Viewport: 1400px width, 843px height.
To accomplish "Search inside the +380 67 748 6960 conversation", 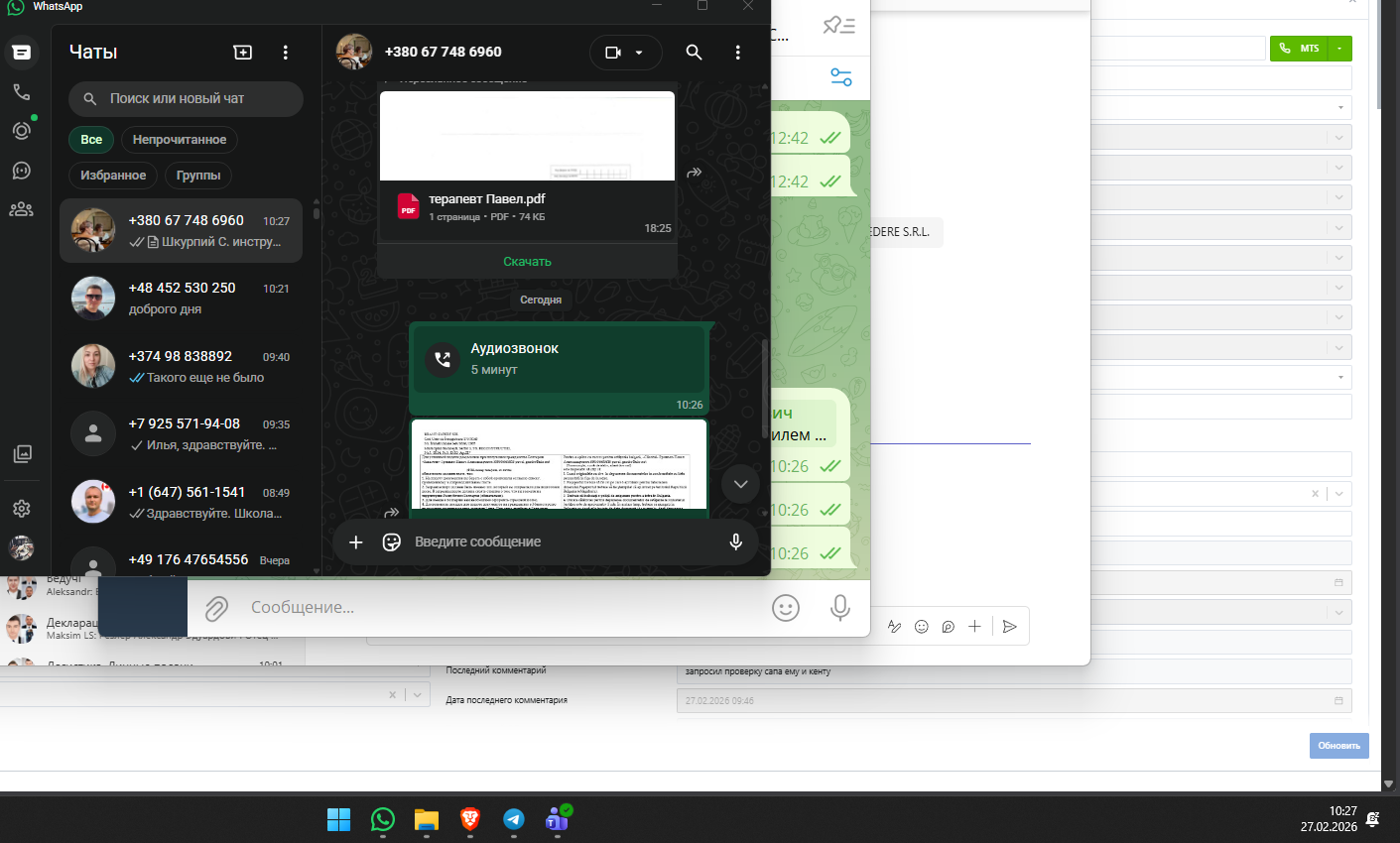I will pyautogui.click(x=695, y=53).
